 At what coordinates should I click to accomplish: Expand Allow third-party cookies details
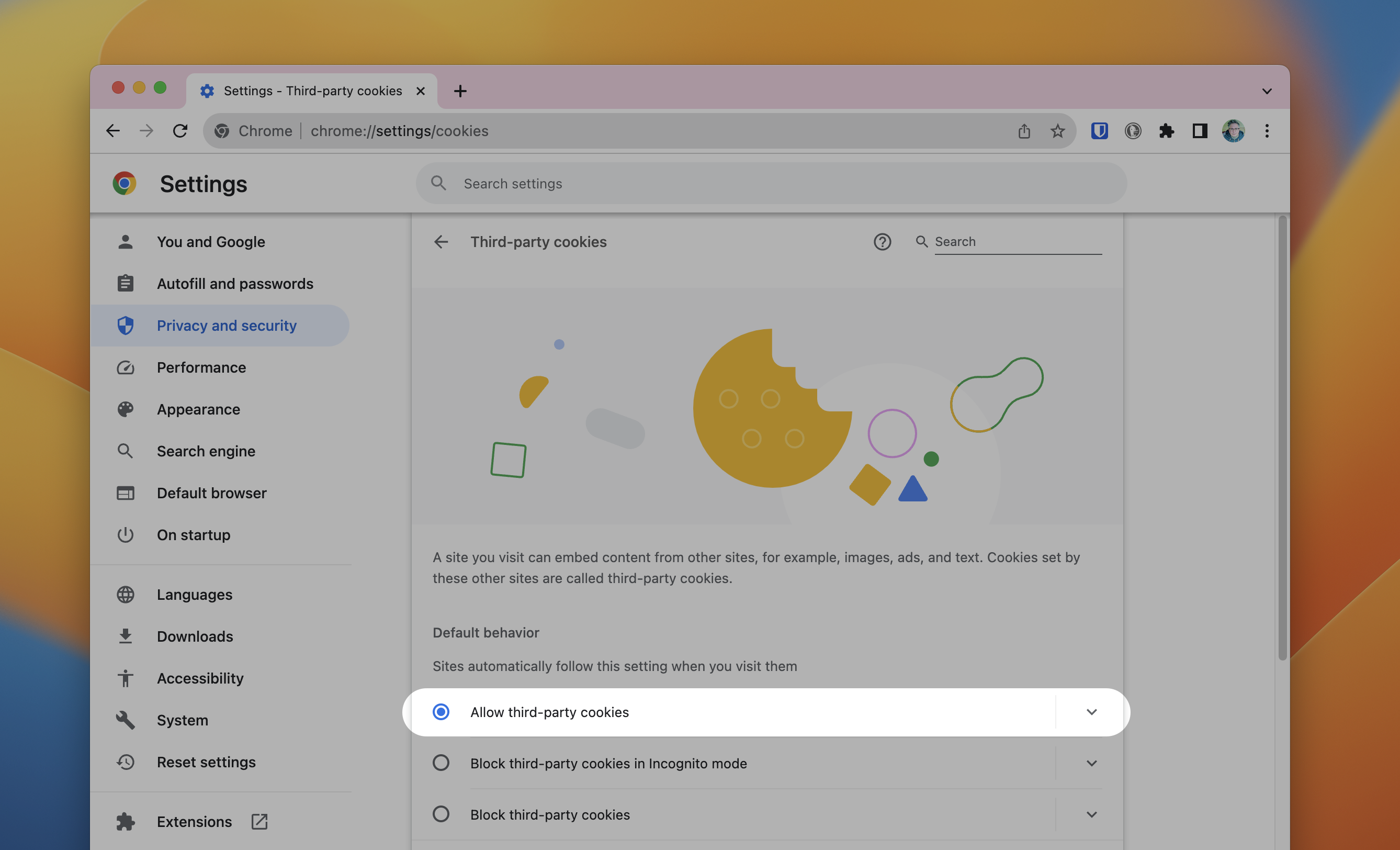1091,712
